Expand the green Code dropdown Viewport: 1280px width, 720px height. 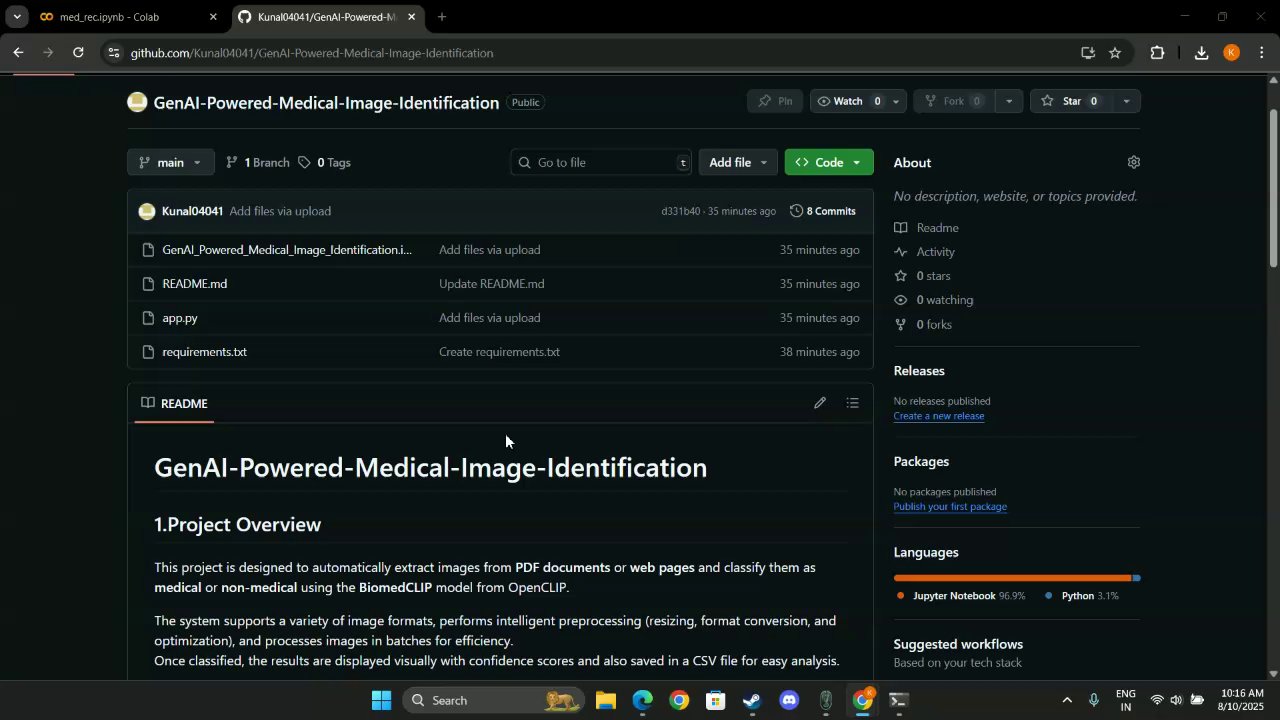[x=829, y=162]
